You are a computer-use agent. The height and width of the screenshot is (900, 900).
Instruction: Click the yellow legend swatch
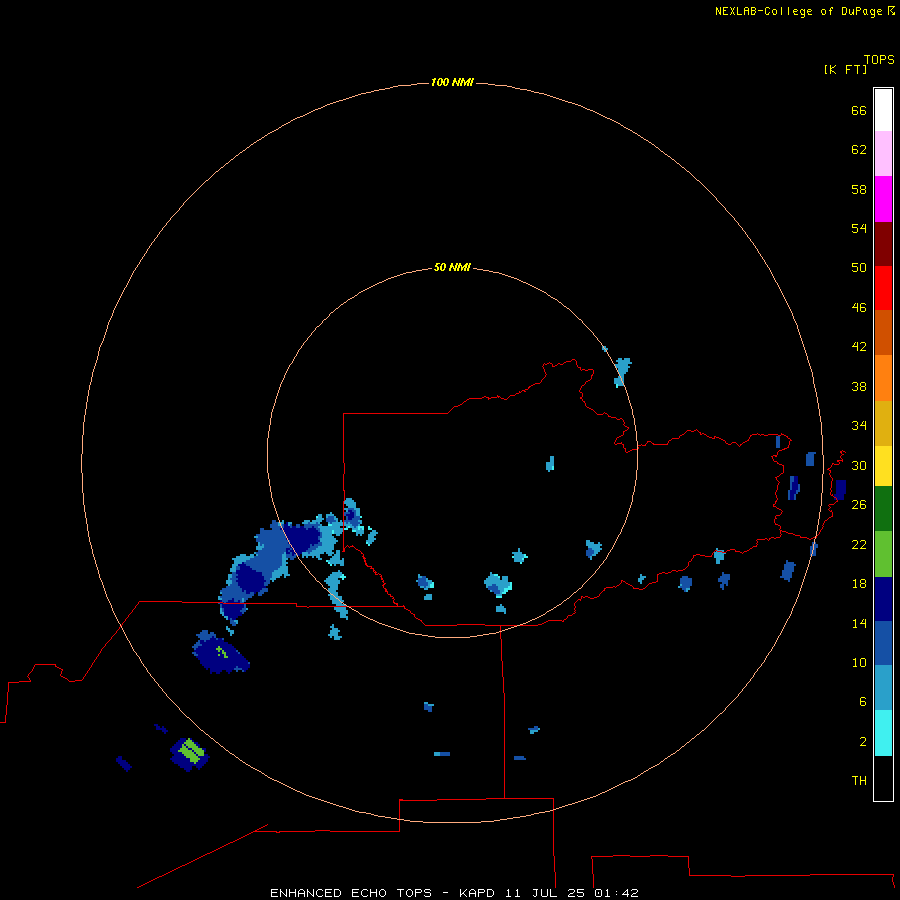[883, 466]
